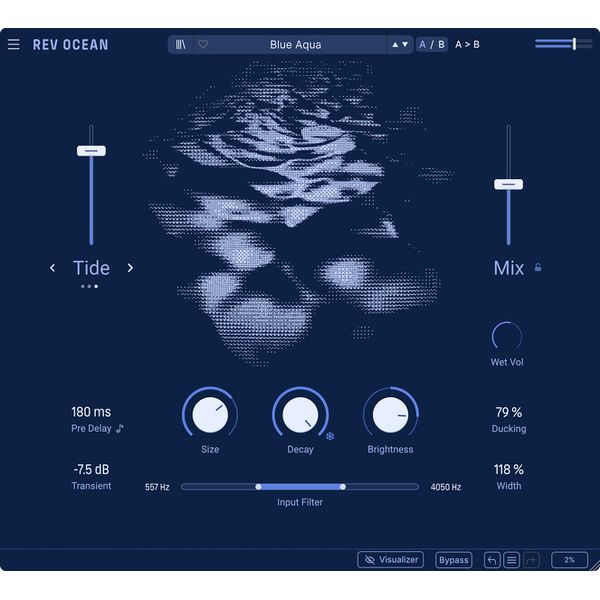Viewport: 600px width, 600px height.
Task: Click the redo arrow icon
Action: point(531,561)
